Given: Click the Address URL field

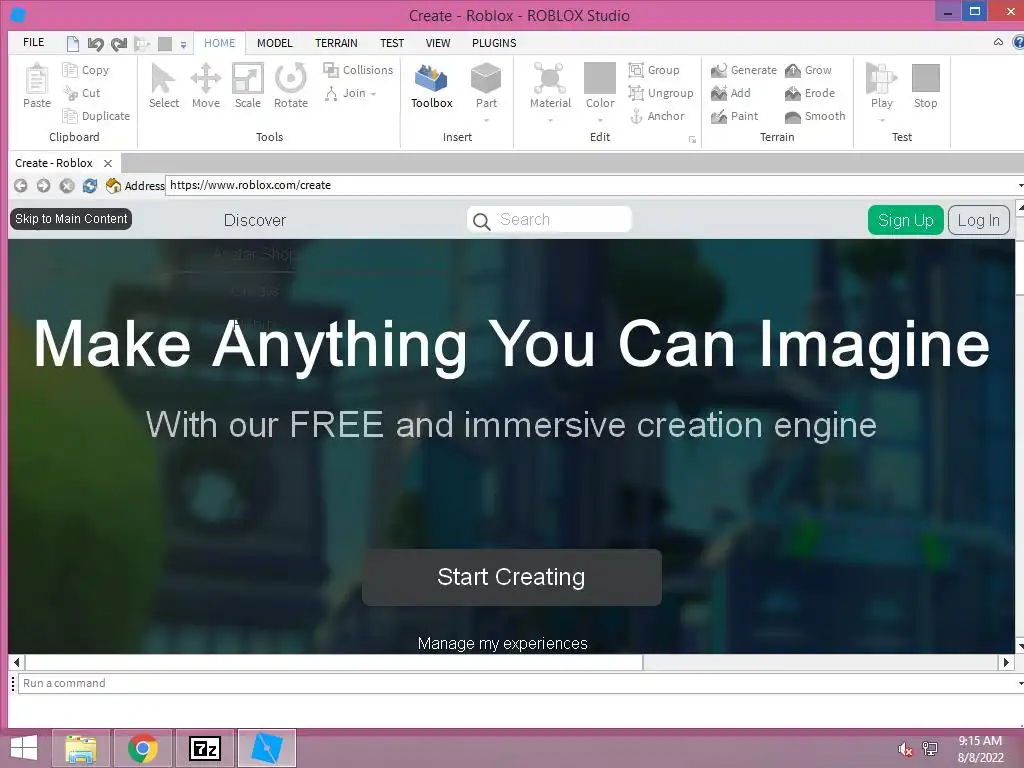Looking at the screenshot, I should (x=593, y=185).
